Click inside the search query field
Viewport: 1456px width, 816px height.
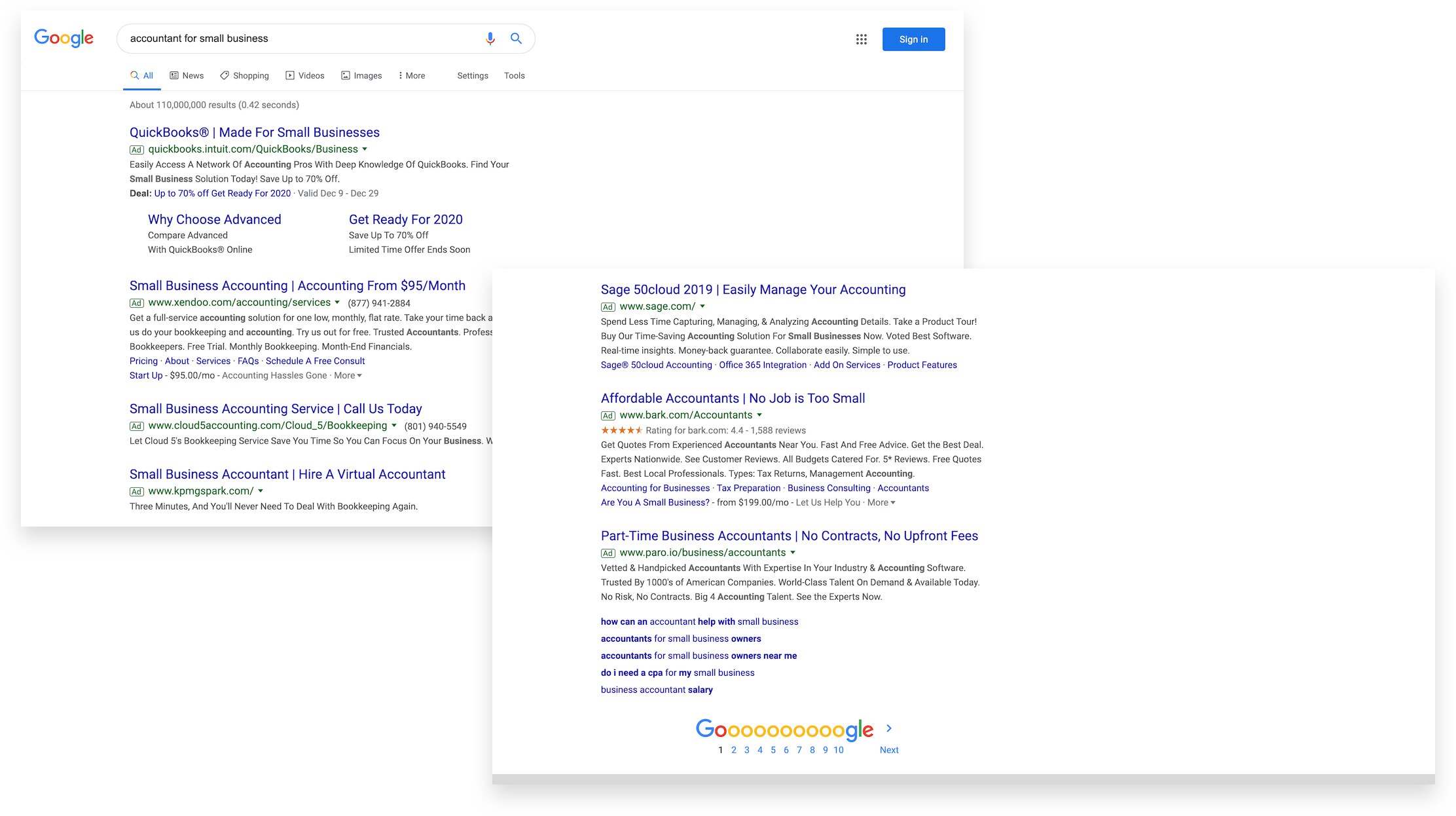coord(295,39)
